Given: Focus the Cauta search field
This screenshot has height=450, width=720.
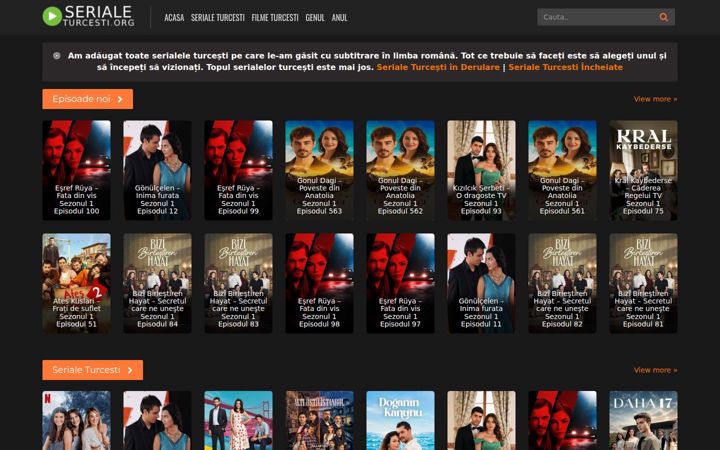Looking at the screenshot, I should click(x=597, y=17).
